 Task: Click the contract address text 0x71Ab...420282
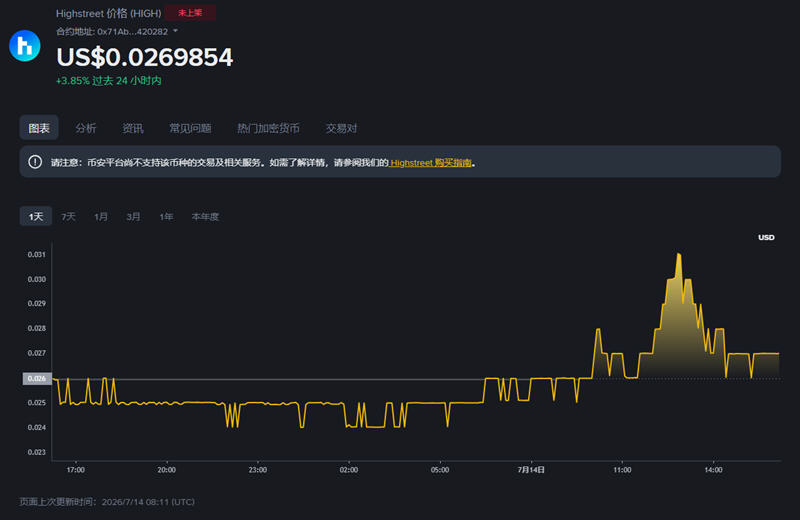(133, 32)
